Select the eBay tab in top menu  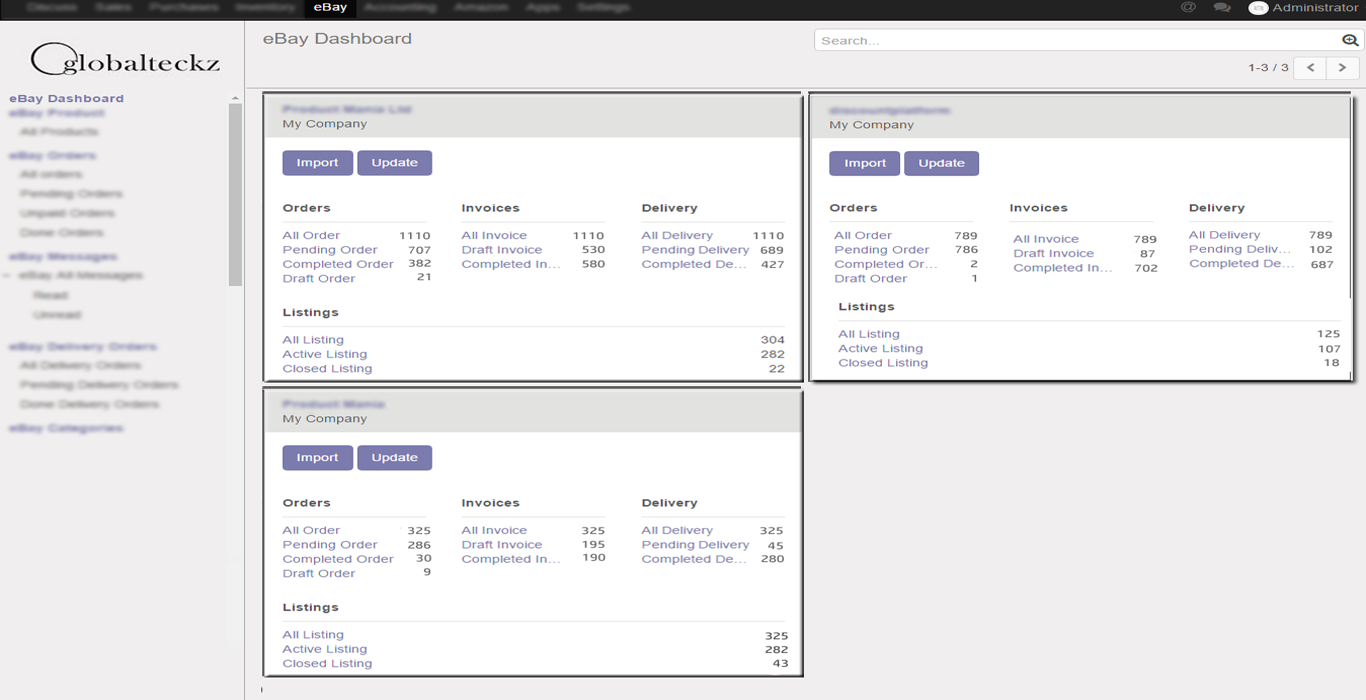click(x=330, y=8)
